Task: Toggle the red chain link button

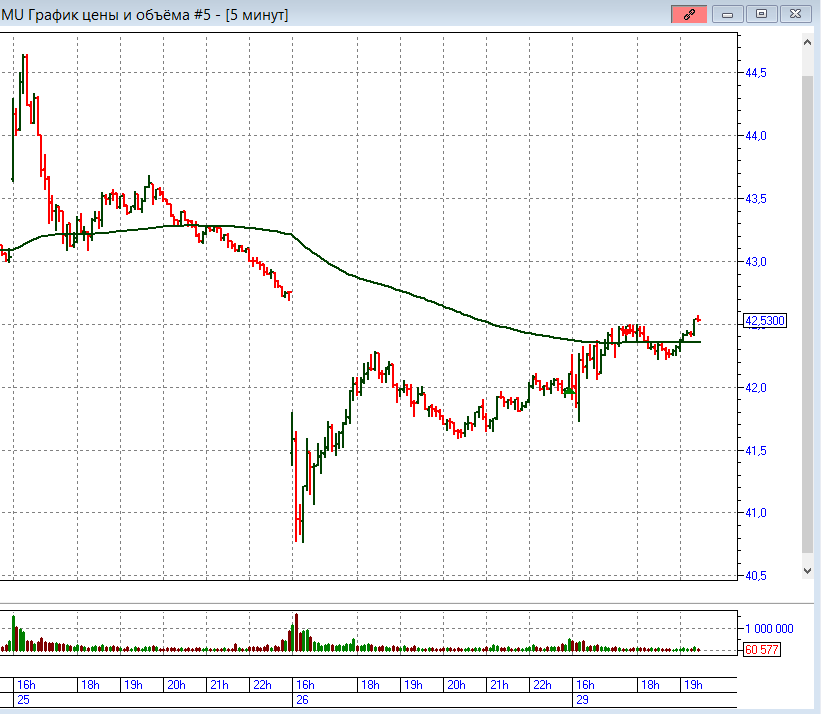Action: 689,14
